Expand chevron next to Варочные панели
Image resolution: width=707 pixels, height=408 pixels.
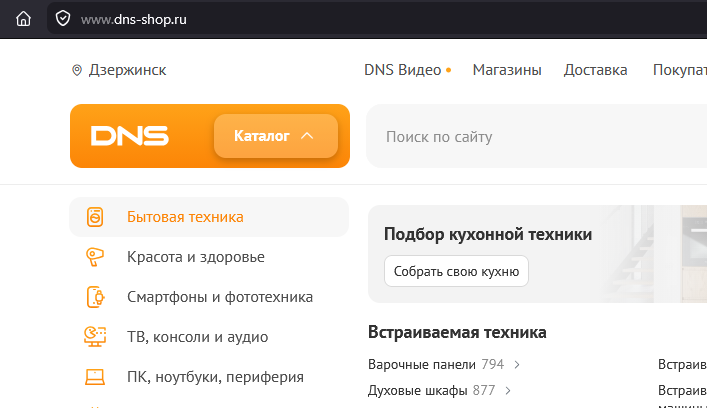tap(517, 365)
